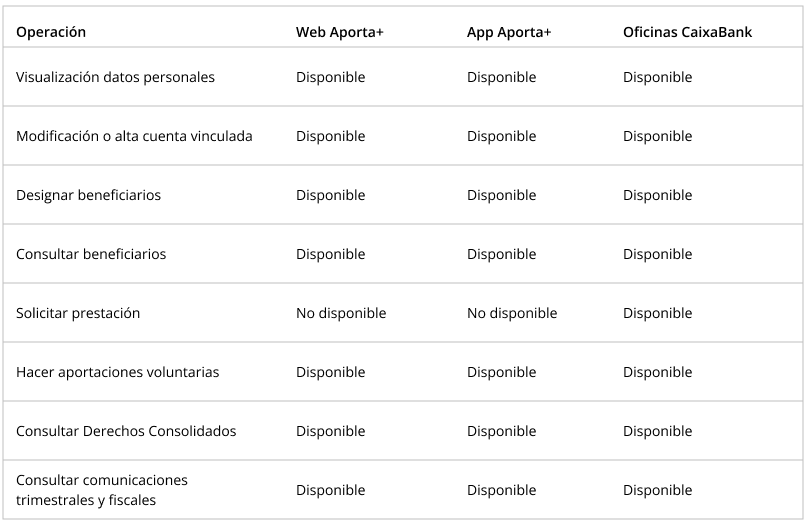Select "Consultar comunicaciones trimestrales y fiscales" label

pos(101,490)
